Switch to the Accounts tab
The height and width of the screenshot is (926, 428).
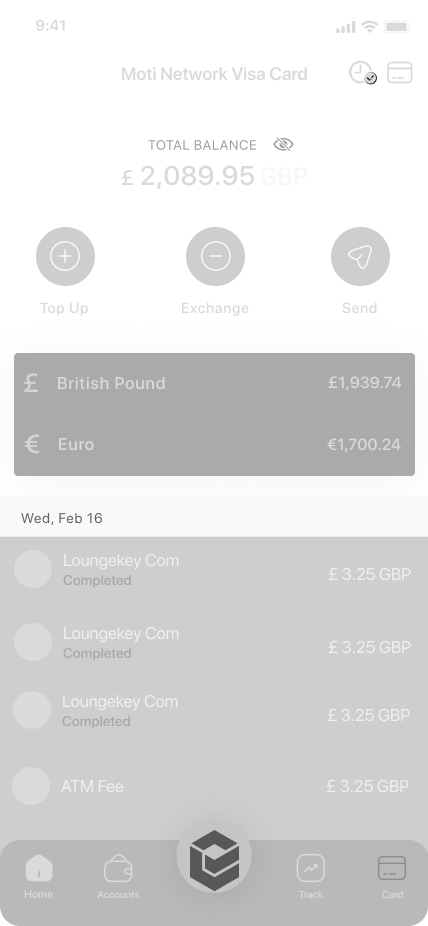click(118, 877)
